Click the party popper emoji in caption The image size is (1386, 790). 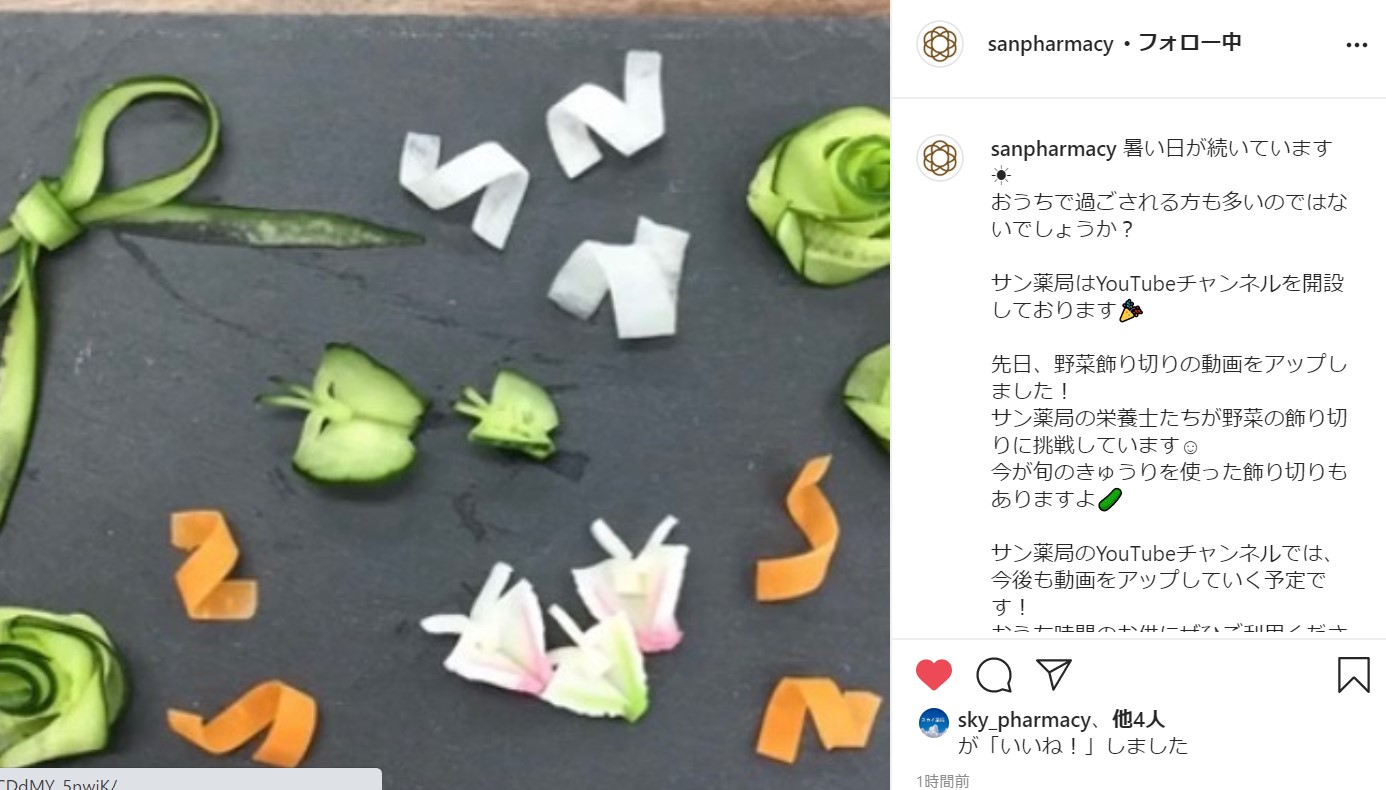(x=1130, y=311)
